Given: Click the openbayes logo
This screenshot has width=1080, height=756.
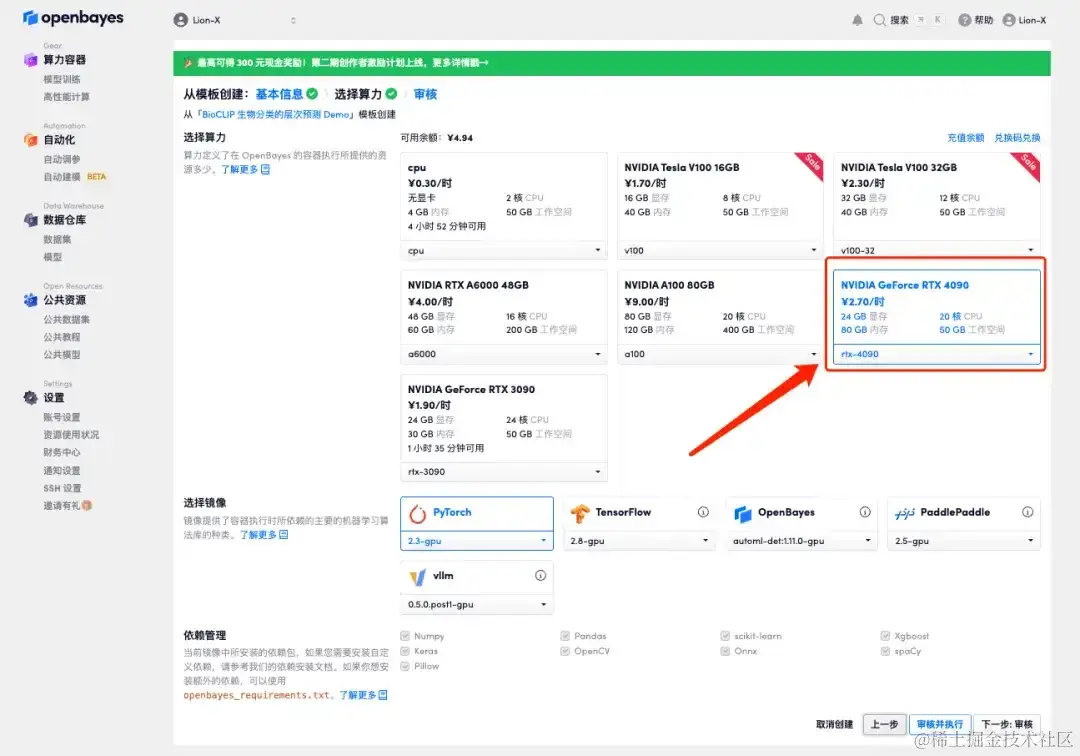Looking at the screenshot, I should [x=73, y=18].
